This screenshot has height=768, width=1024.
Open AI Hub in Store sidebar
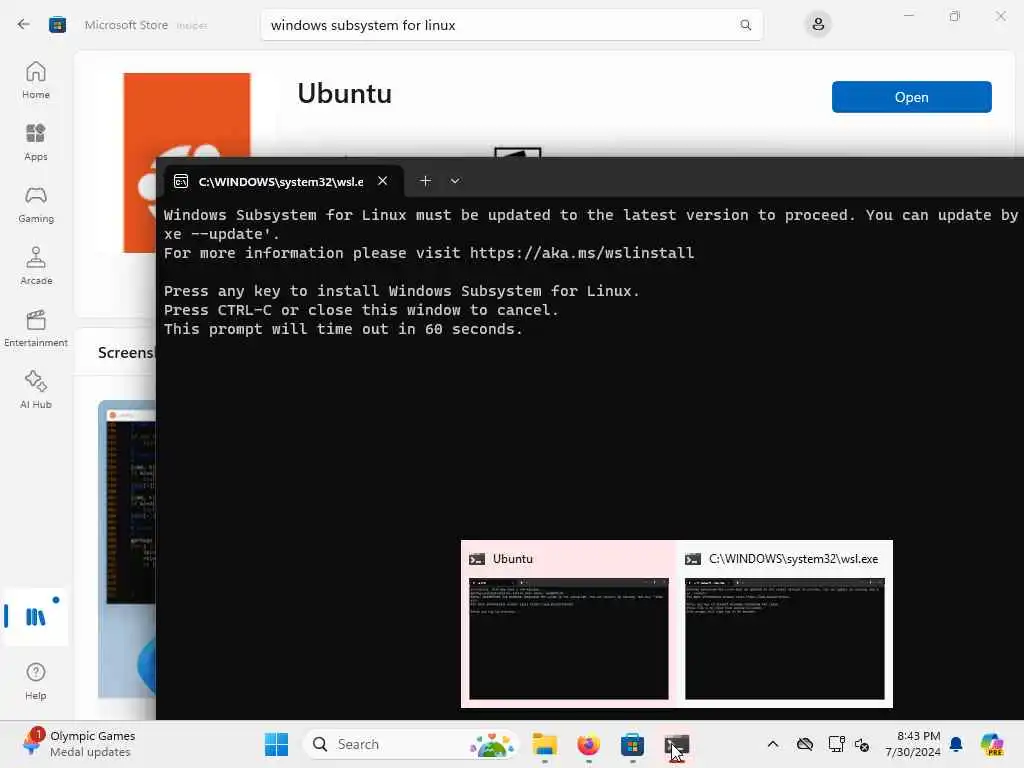point(36,391)
